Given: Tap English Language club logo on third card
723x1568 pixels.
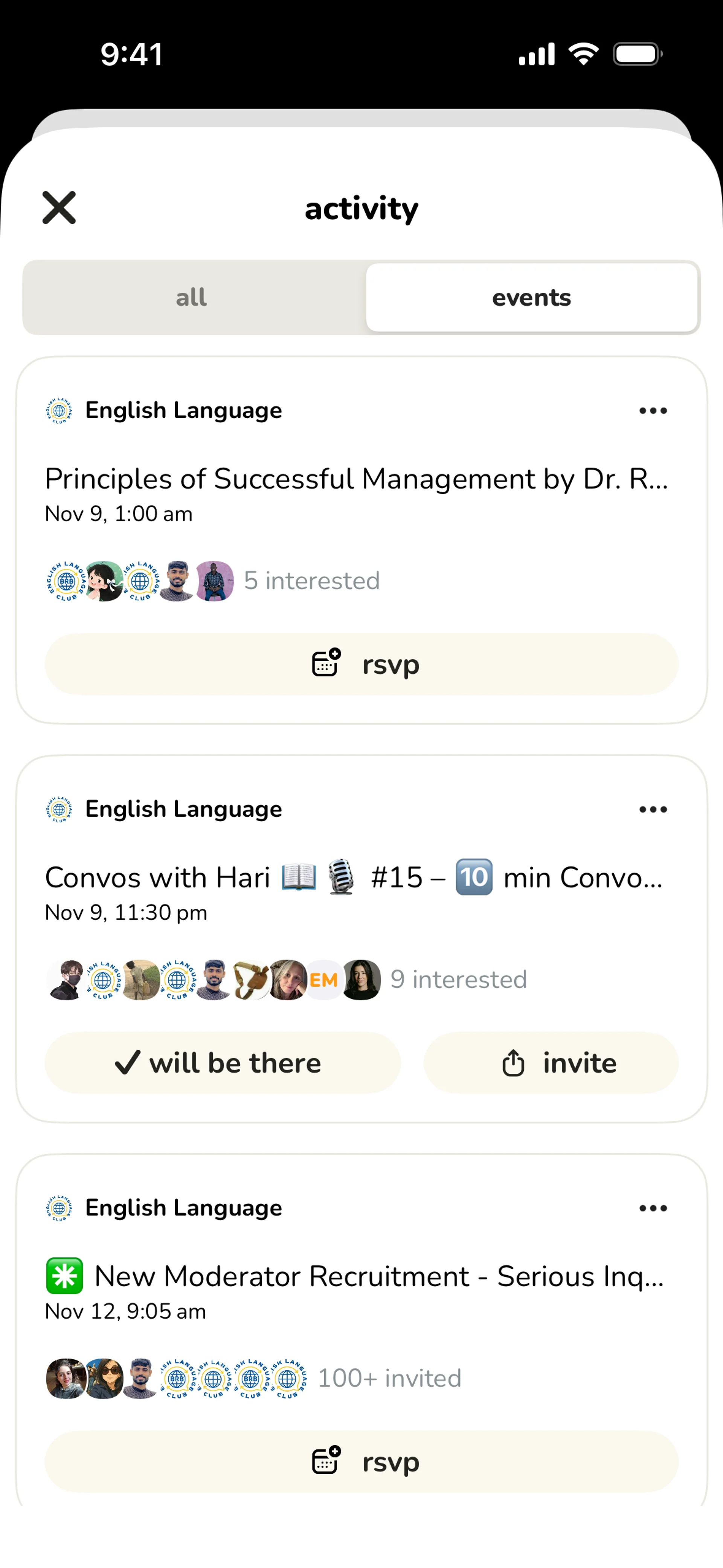Looking at the screenshot, I should [59, 1208].
